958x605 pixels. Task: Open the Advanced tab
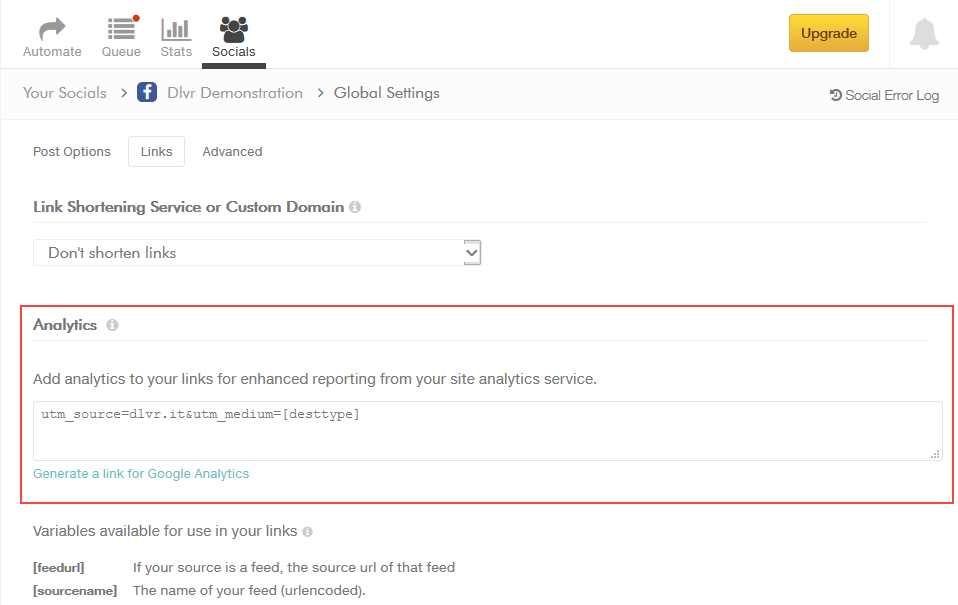point(231,151)
